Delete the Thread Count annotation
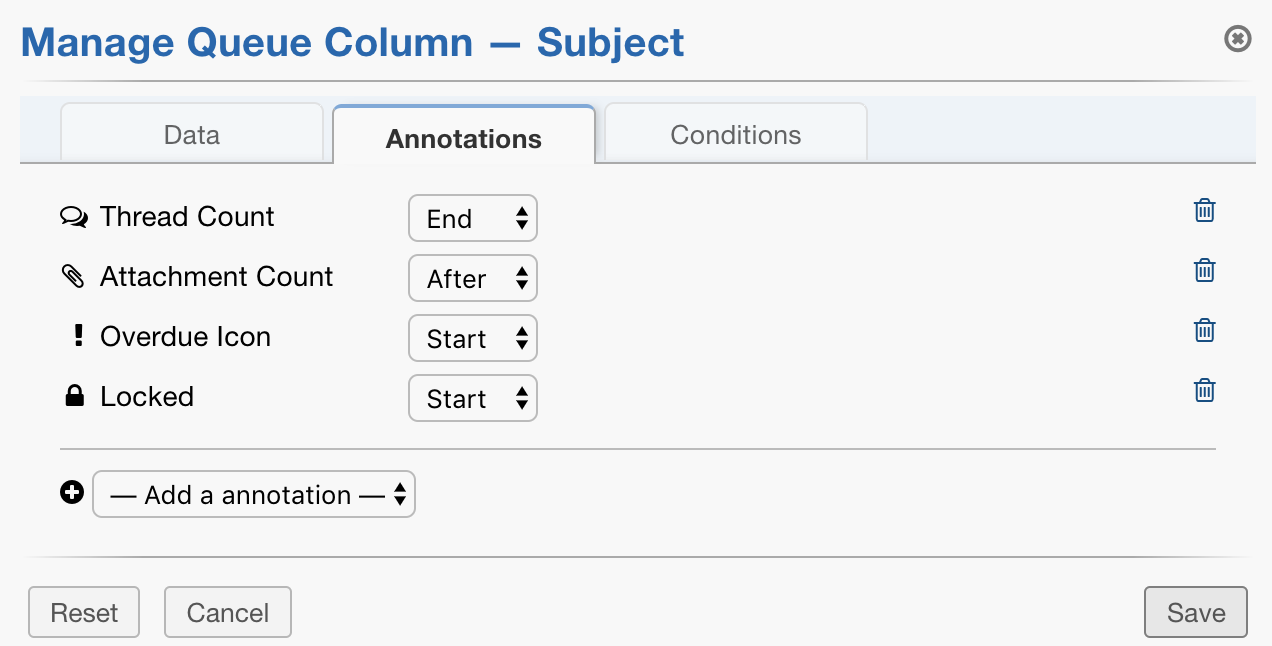The width and height of the screenshot is (1272, 646). pyautogui.click(x=1204, y=210)
